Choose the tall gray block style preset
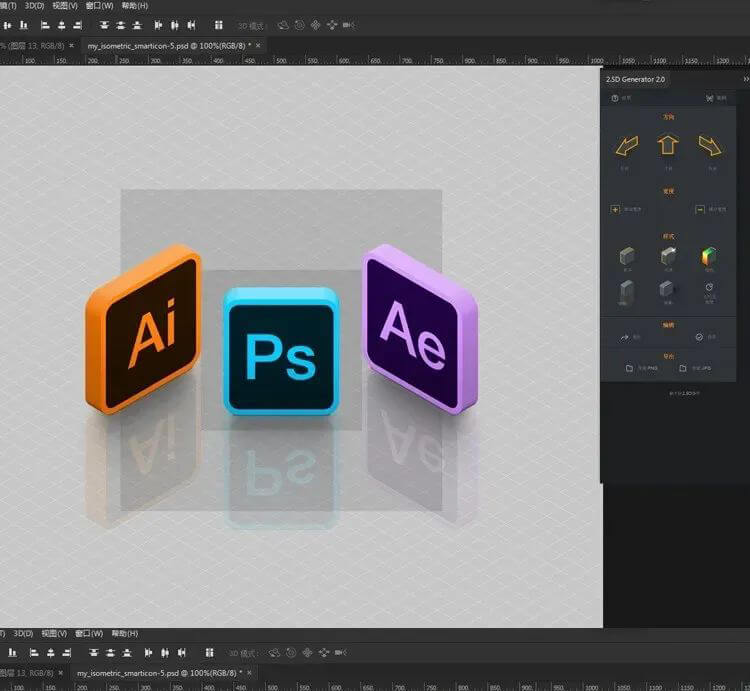The height and width of the screenshot is (691, 750). coord(627,291)
